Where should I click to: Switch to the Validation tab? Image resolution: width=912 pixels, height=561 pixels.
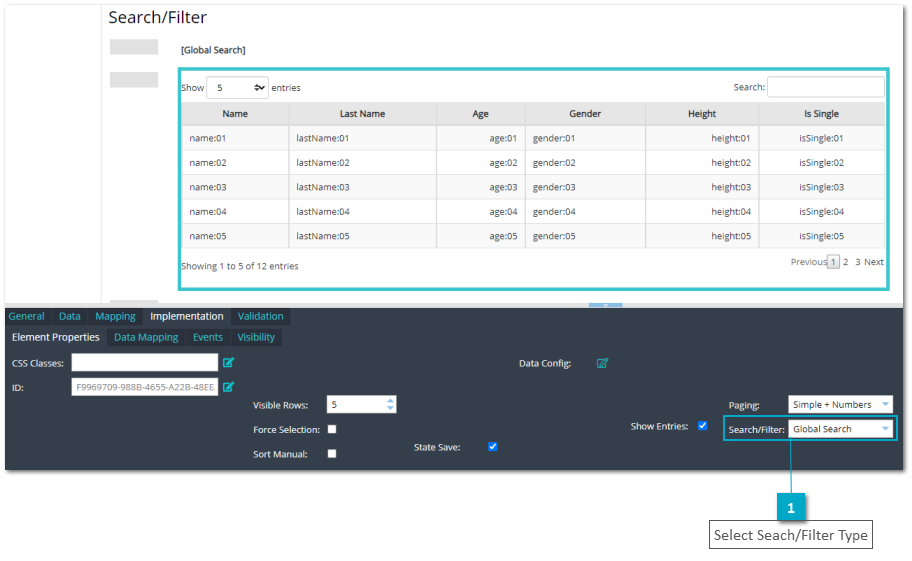[x=261, y=316]
